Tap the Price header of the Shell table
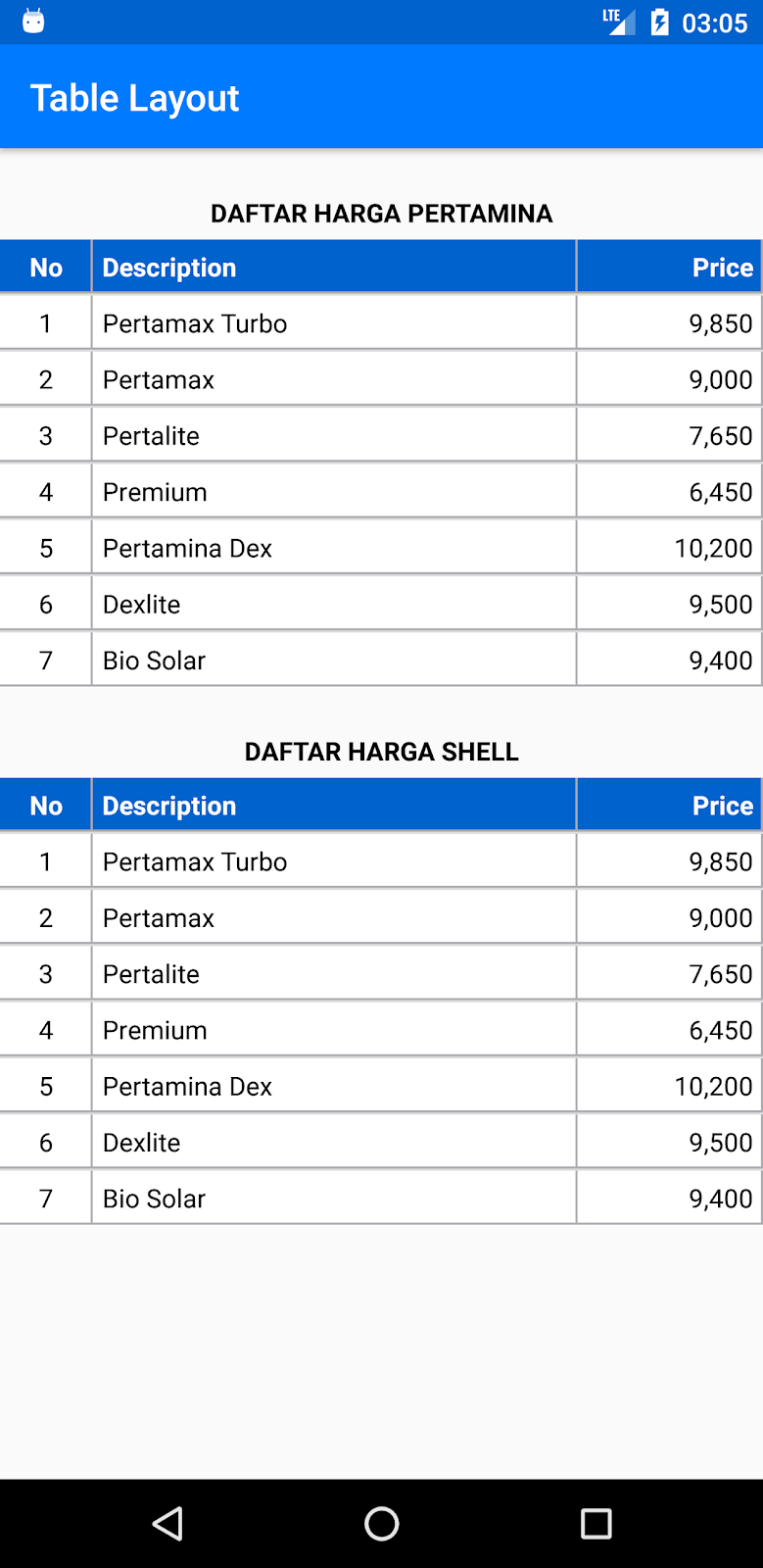 tap(722, 805)
